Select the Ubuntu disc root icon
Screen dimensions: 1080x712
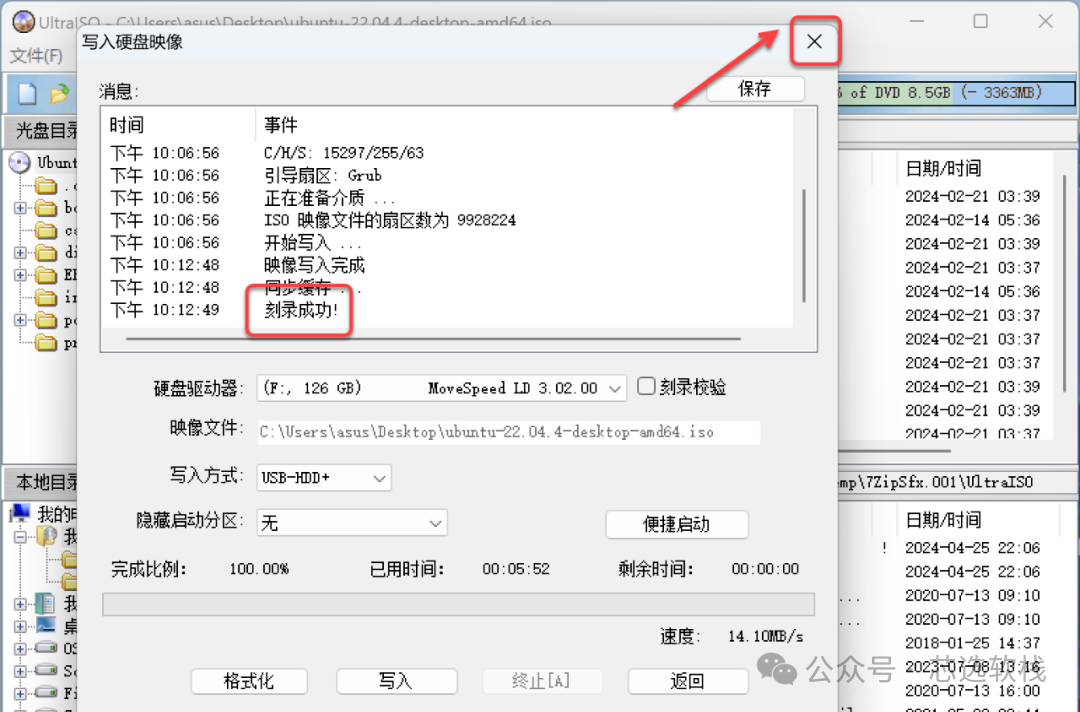(19, 163)
